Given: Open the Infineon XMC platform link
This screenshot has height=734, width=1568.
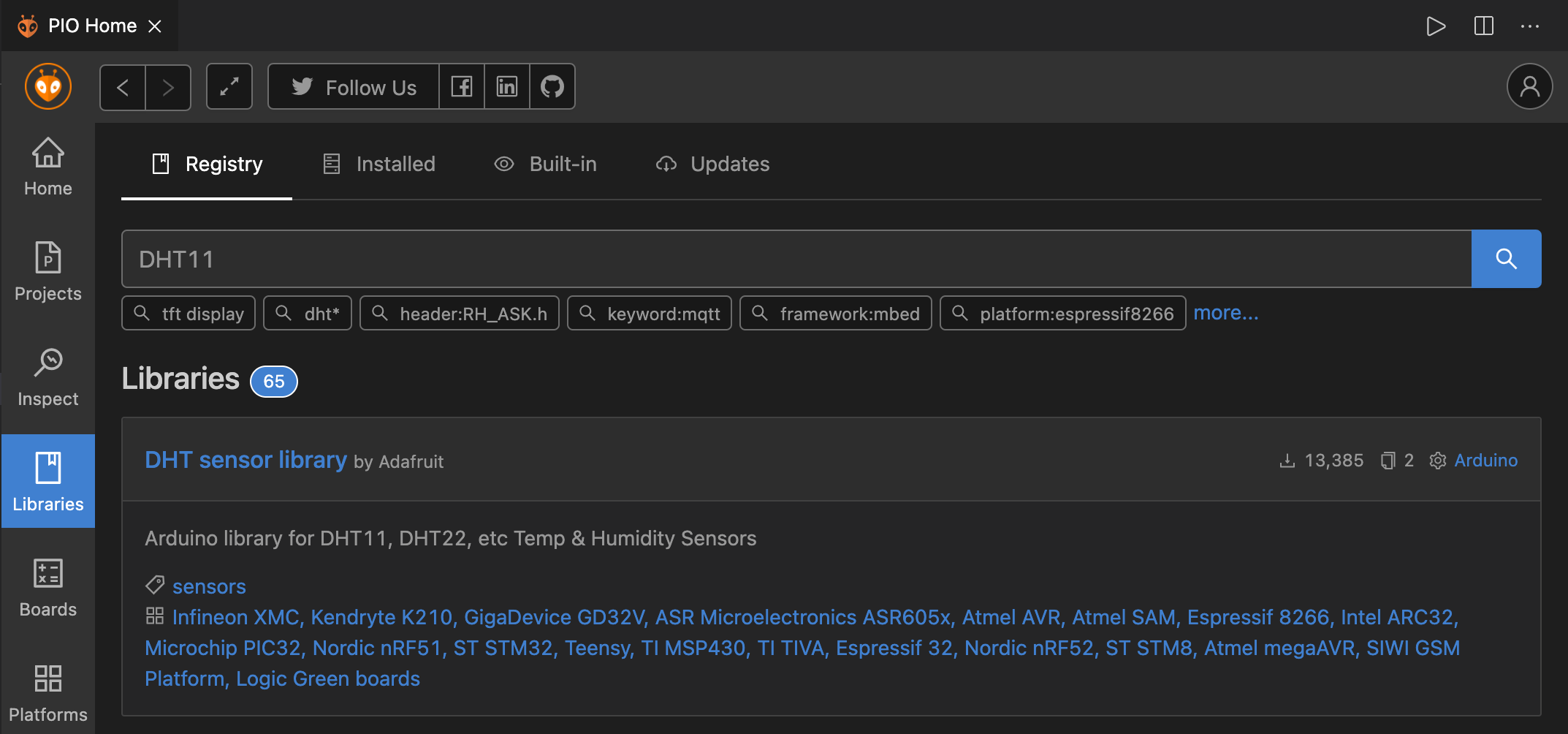Looking at the screenshot, I should coord(235,617).
